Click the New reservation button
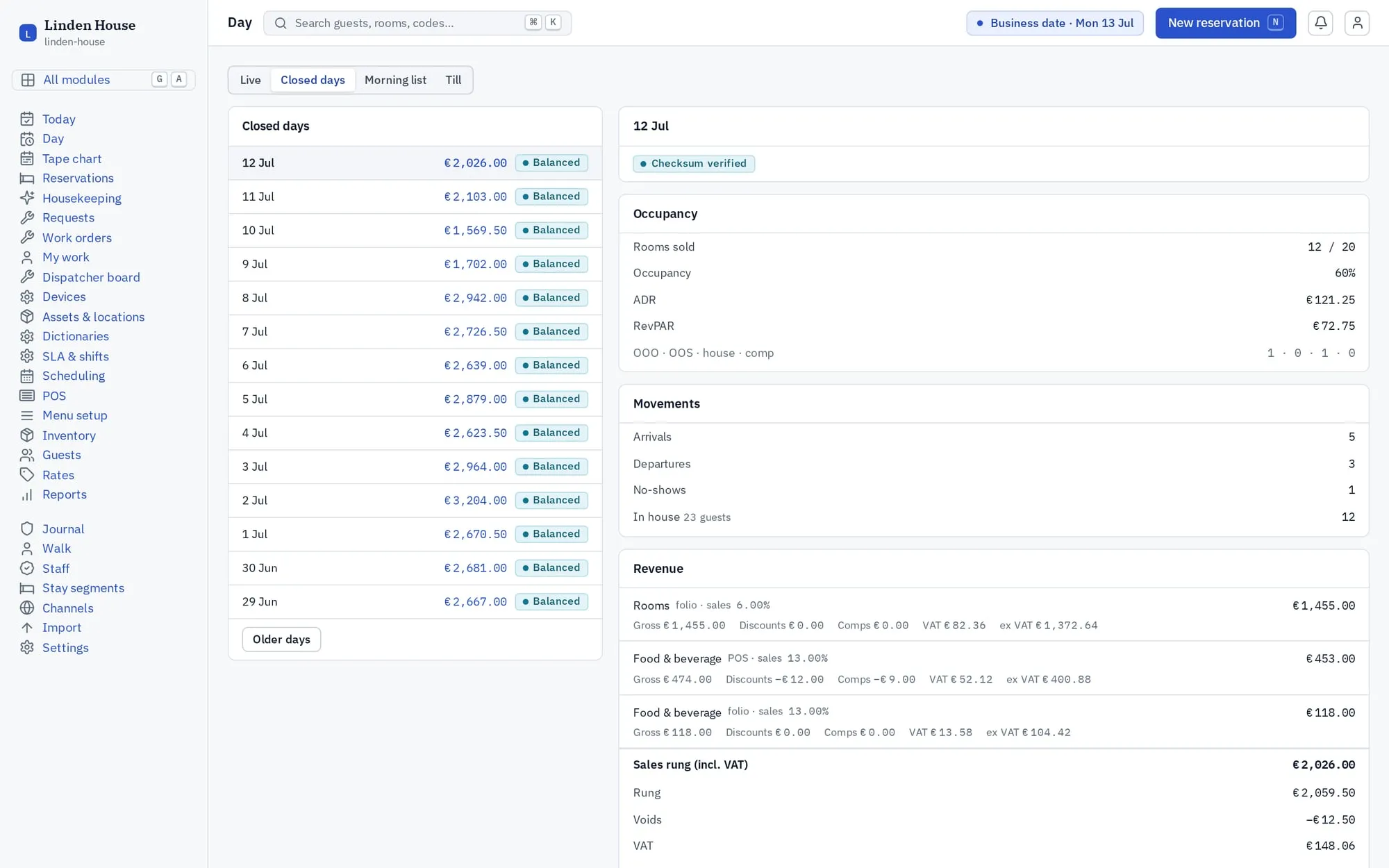Screen dimensions: 1389x868 point(1225,23)
